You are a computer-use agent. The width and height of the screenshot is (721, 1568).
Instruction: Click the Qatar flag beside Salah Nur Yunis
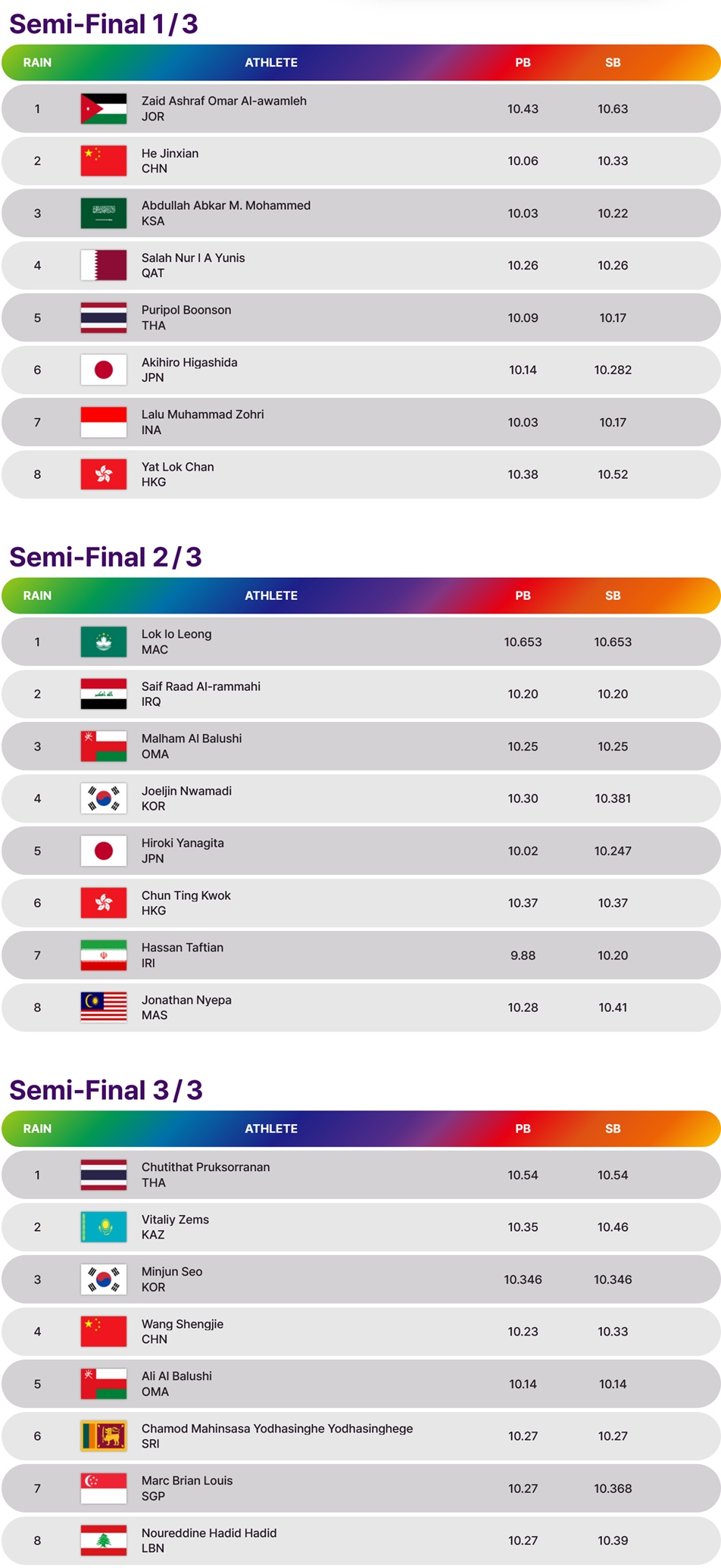104,266
